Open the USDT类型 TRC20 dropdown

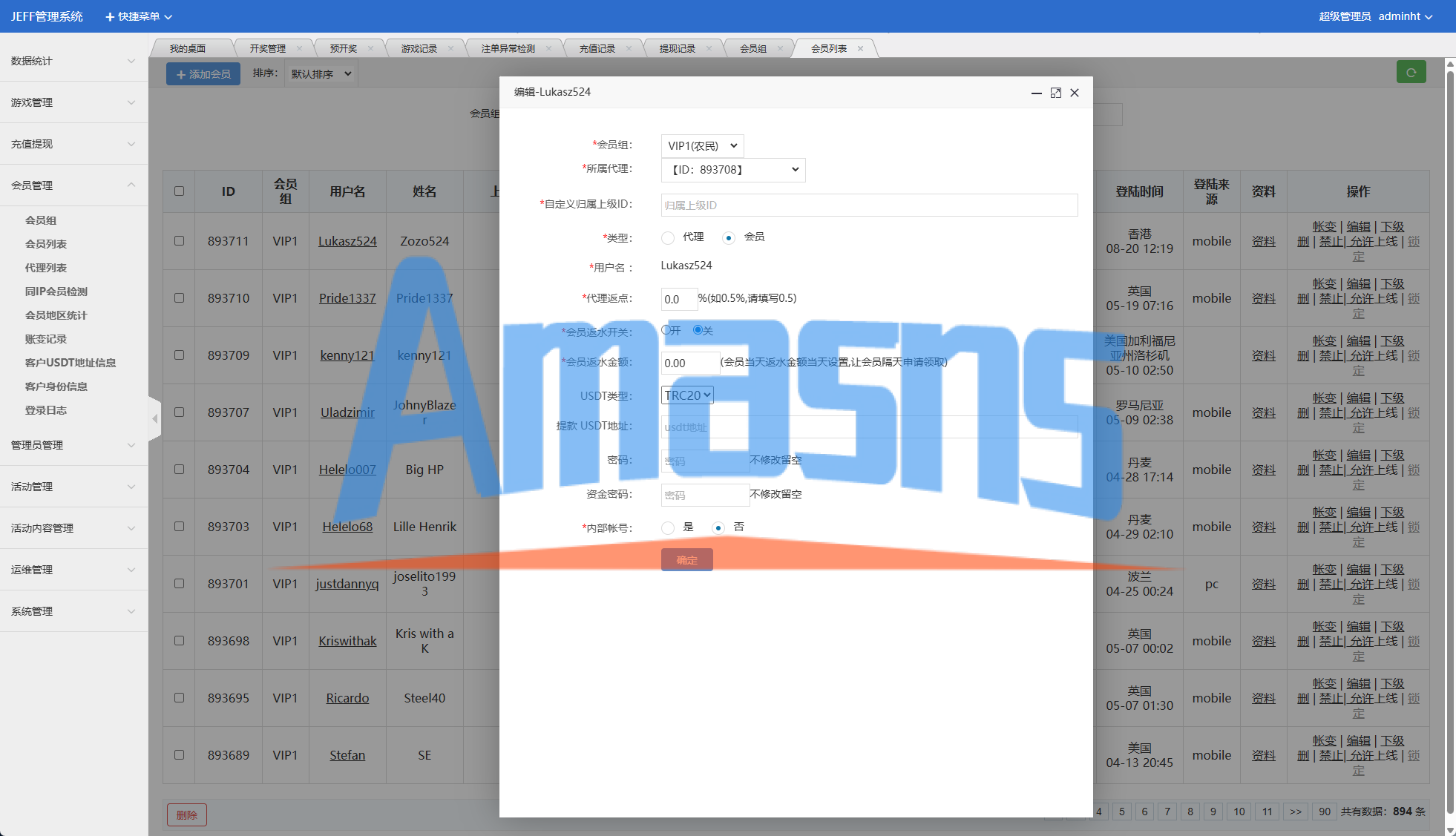687,395
